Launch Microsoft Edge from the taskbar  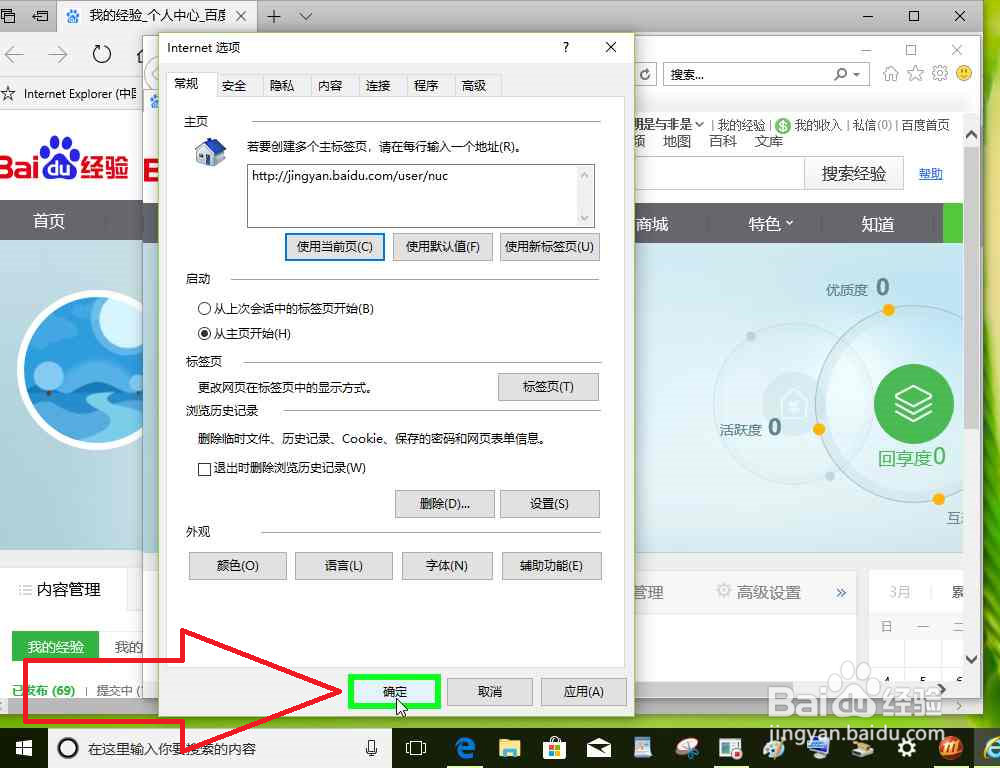click(x=465, y=748)
